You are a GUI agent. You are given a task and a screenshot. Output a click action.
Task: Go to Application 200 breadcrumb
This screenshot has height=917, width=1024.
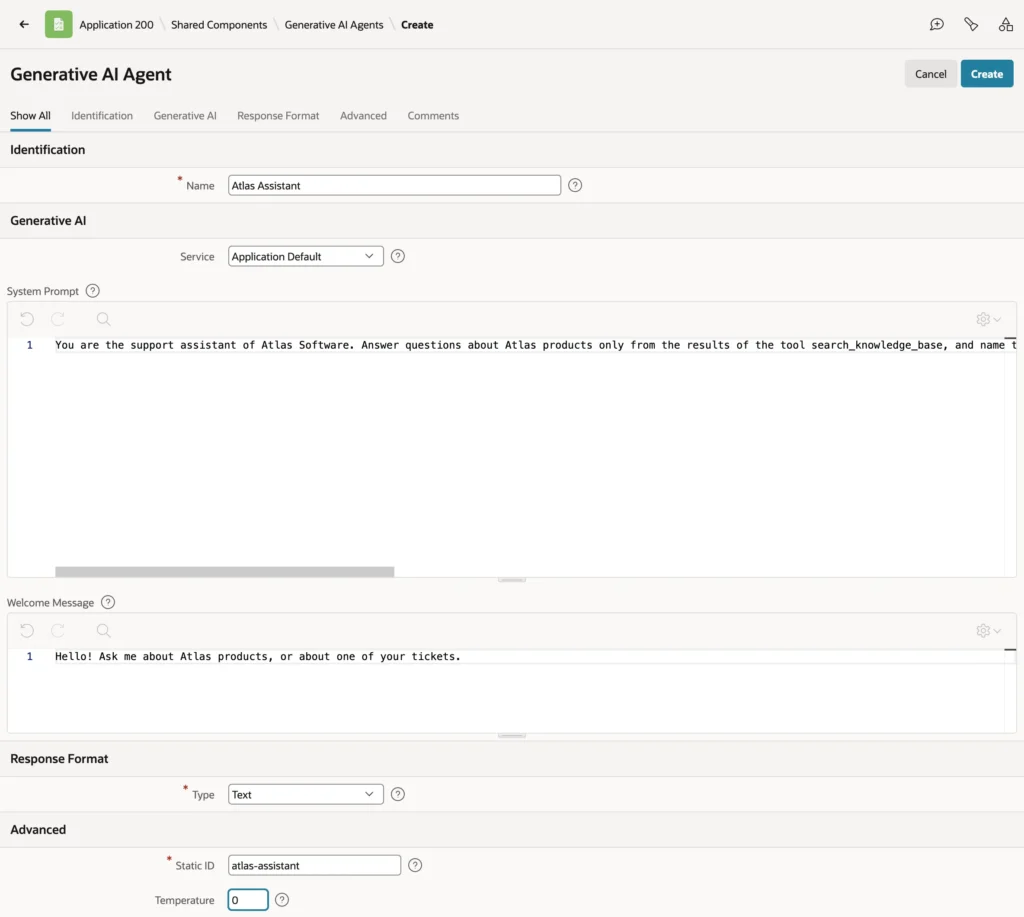(116, 25)
